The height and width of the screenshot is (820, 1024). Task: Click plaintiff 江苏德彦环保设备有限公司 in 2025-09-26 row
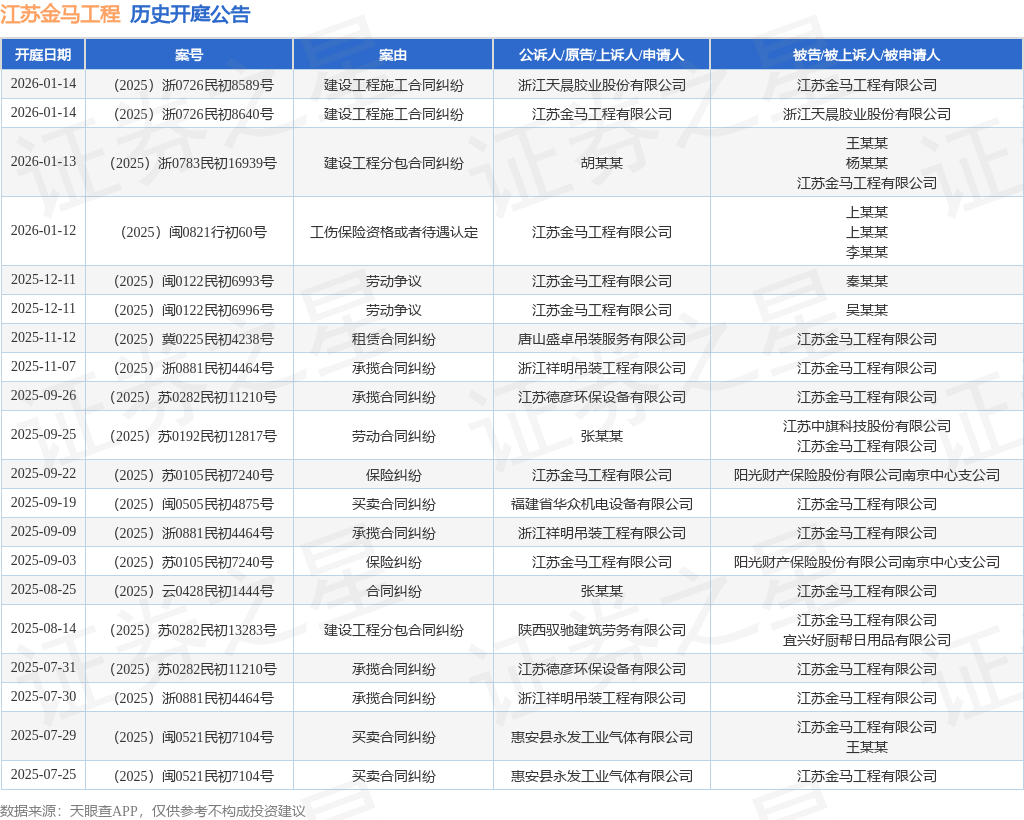[601, 398]
